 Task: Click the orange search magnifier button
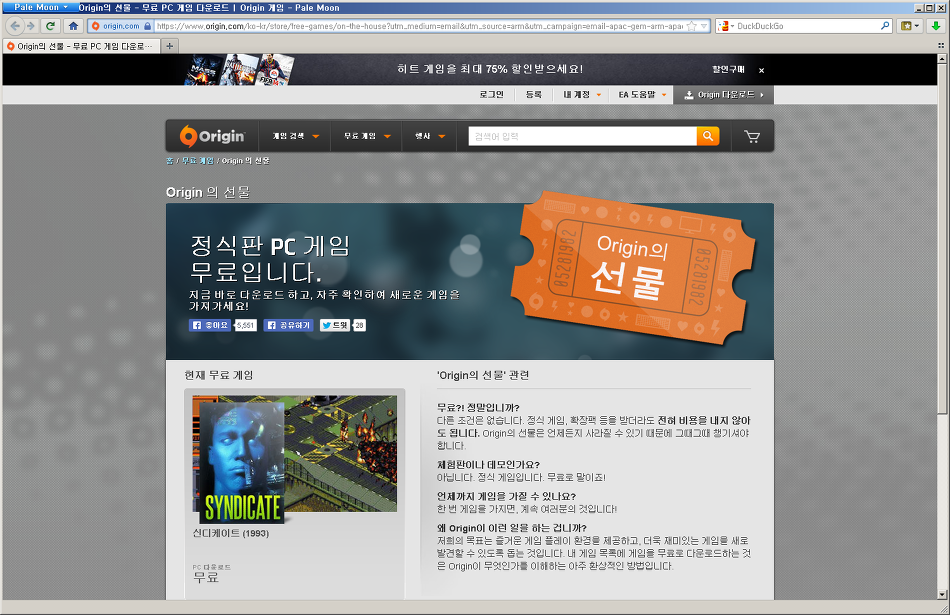[708, 136]
